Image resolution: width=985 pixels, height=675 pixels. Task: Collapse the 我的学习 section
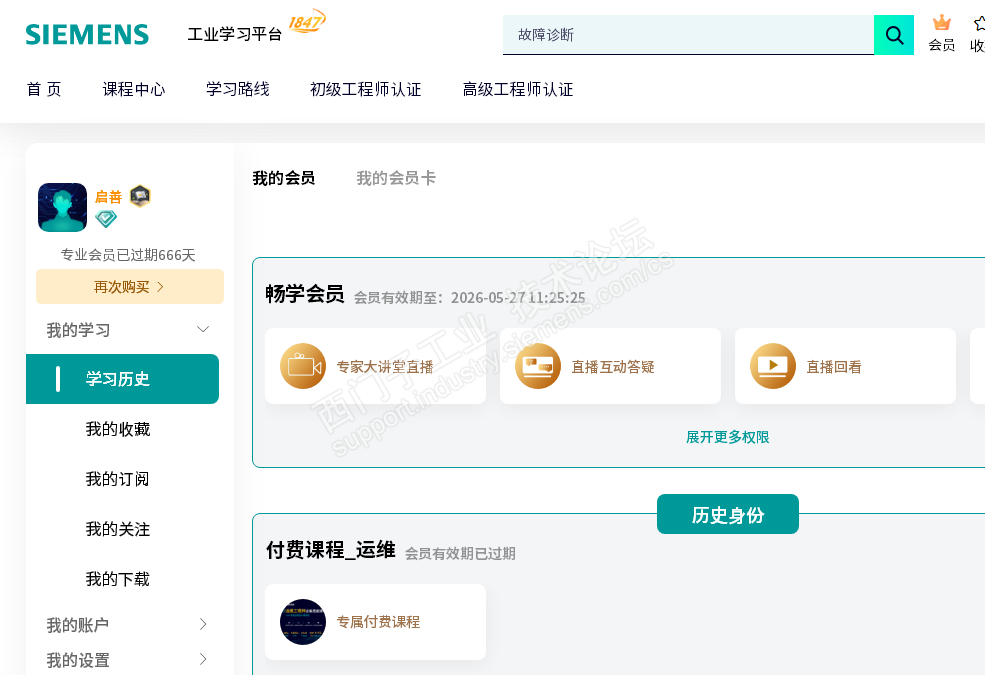[203, 329]
